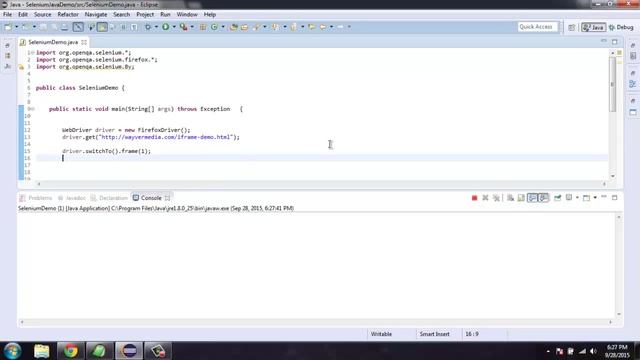Click the green Run button
The width and height of the screenshot is (640, 360).
pos(166,27)
